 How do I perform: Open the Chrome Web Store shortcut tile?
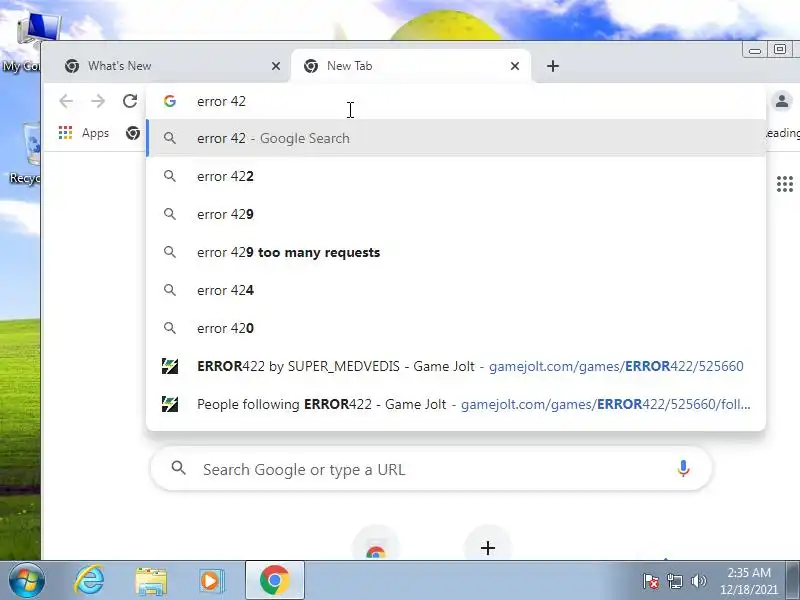pos(376,547)
